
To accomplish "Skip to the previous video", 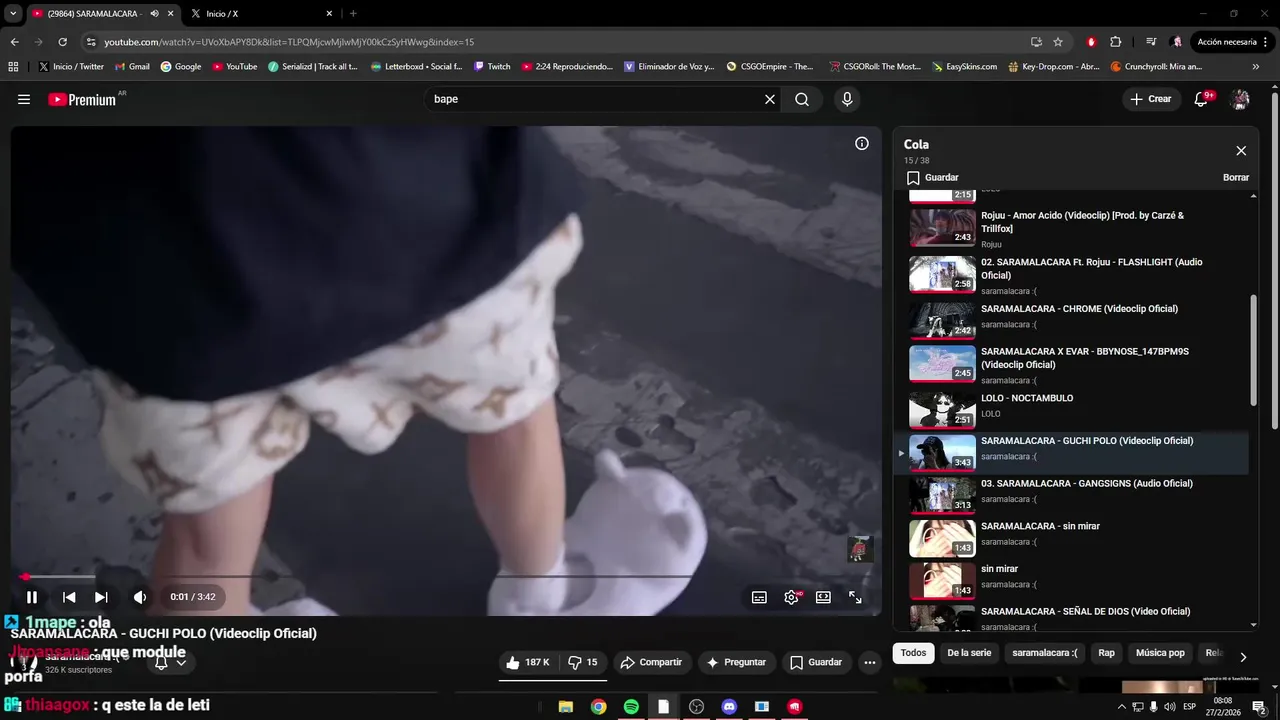I will (x=69, y=597).
